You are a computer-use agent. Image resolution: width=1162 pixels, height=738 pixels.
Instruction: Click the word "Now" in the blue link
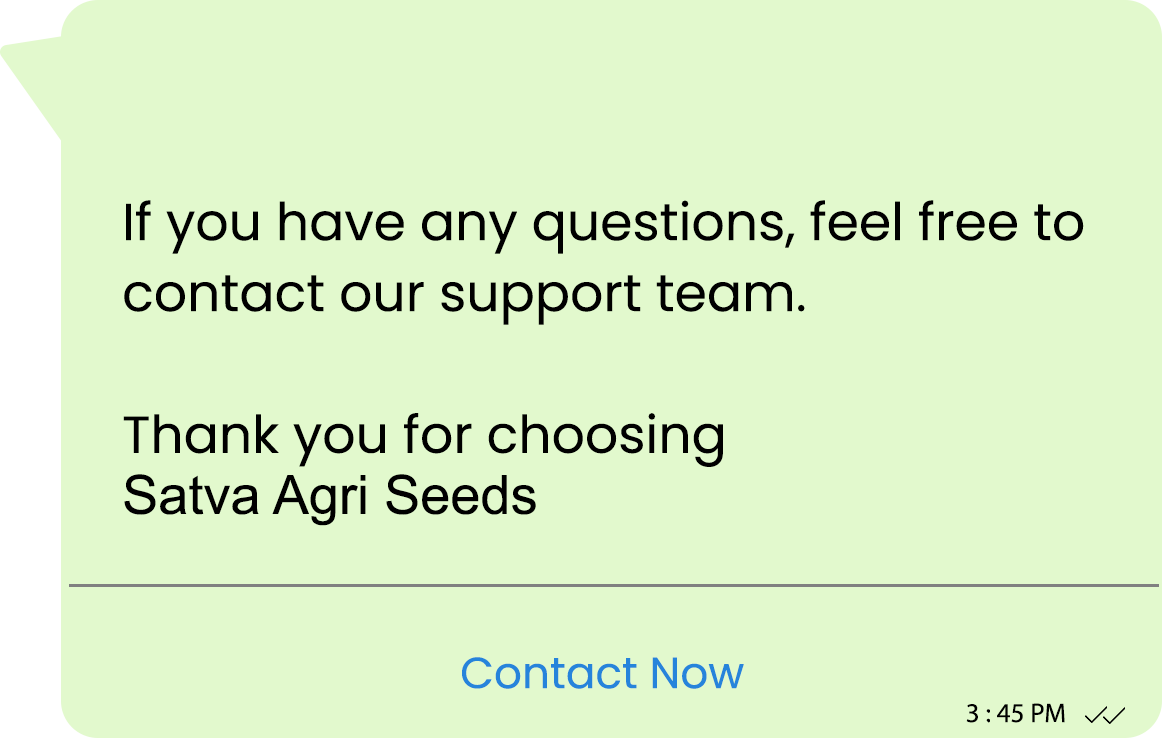tap(697, 673)
